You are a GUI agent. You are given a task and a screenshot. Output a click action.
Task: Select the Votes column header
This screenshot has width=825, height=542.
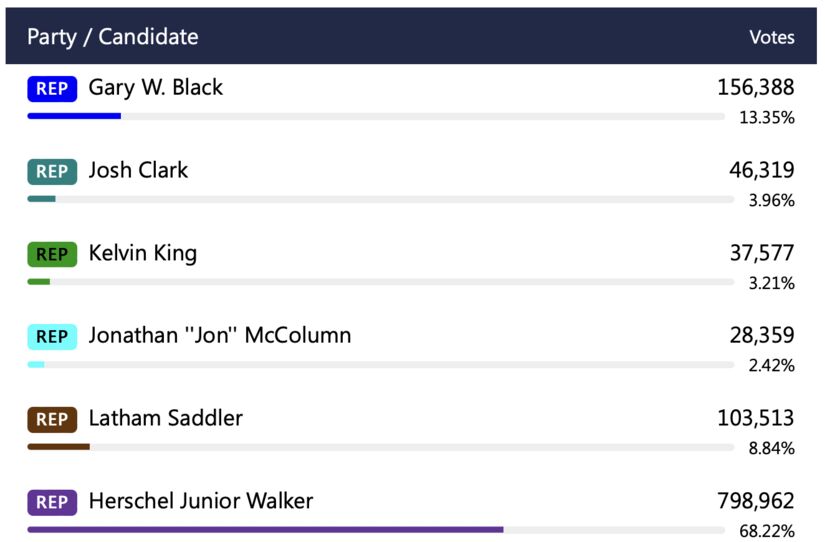coord(771,37)
